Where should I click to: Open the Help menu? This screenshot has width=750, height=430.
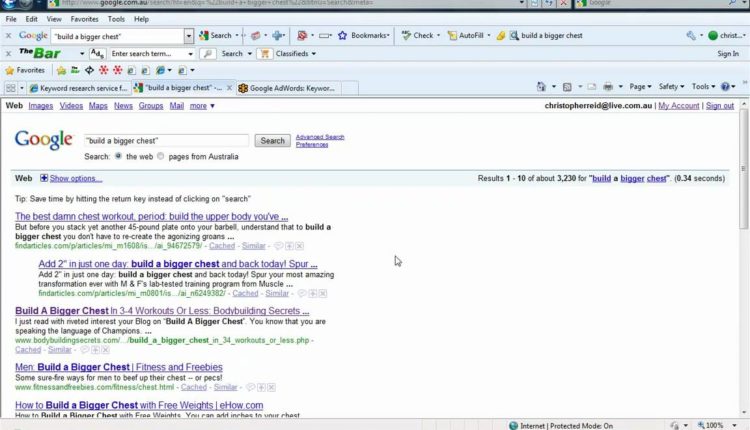coord(141,19)
